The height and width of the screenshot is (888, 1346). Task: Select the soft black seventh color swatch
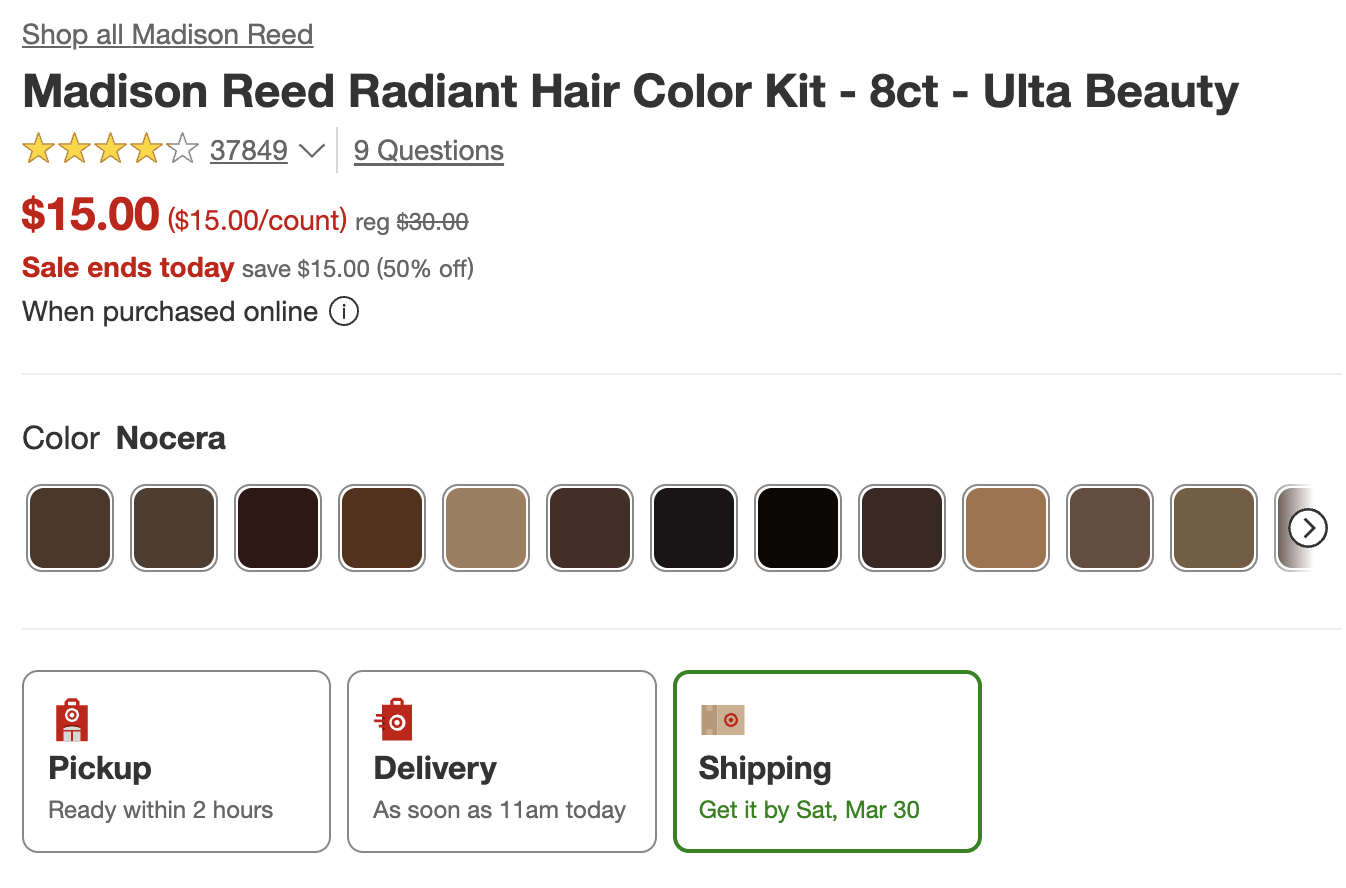694,528
